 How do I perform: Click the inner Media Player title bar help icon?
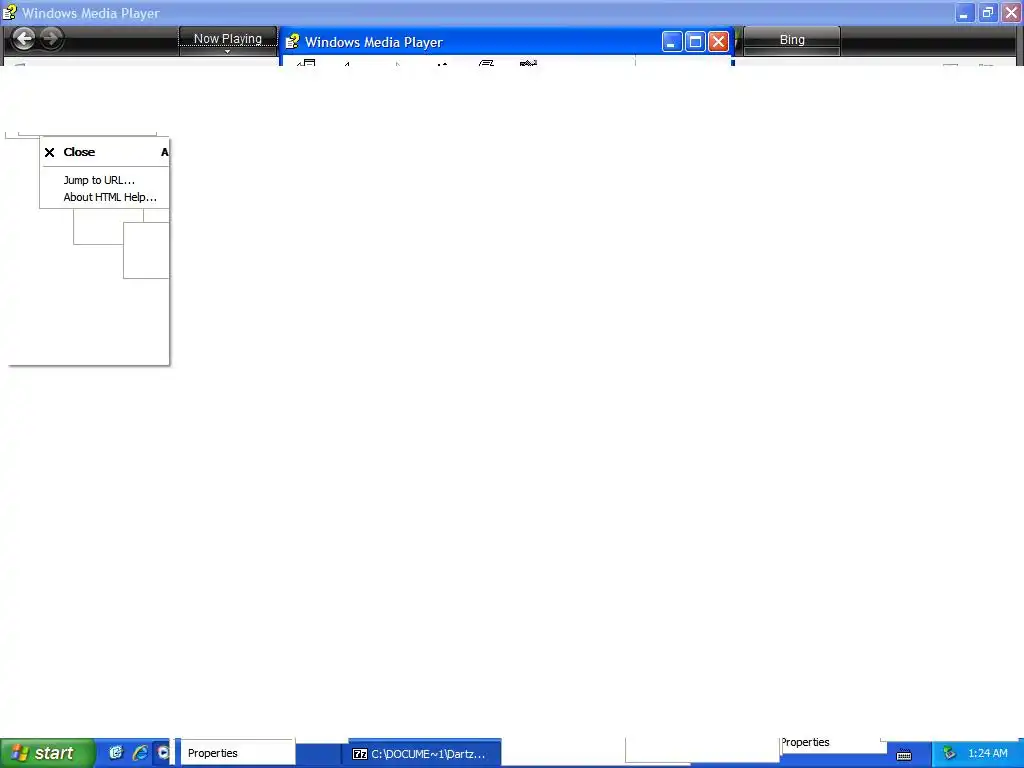(x=292, y=42)
